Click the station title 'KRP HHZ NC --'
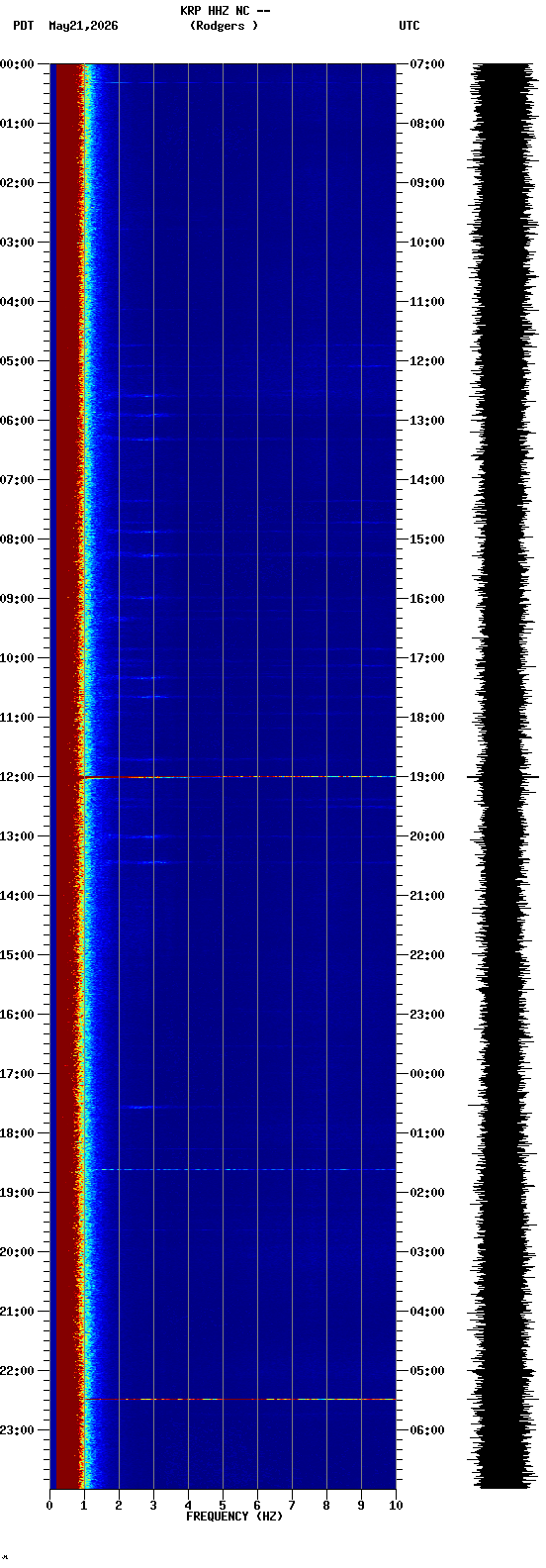This screenshot has width=546, height=1568. pos(225,11)
